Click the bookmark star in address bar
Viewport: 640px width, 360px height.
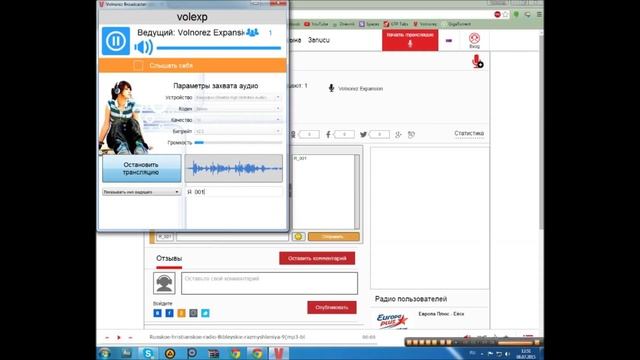506,14
